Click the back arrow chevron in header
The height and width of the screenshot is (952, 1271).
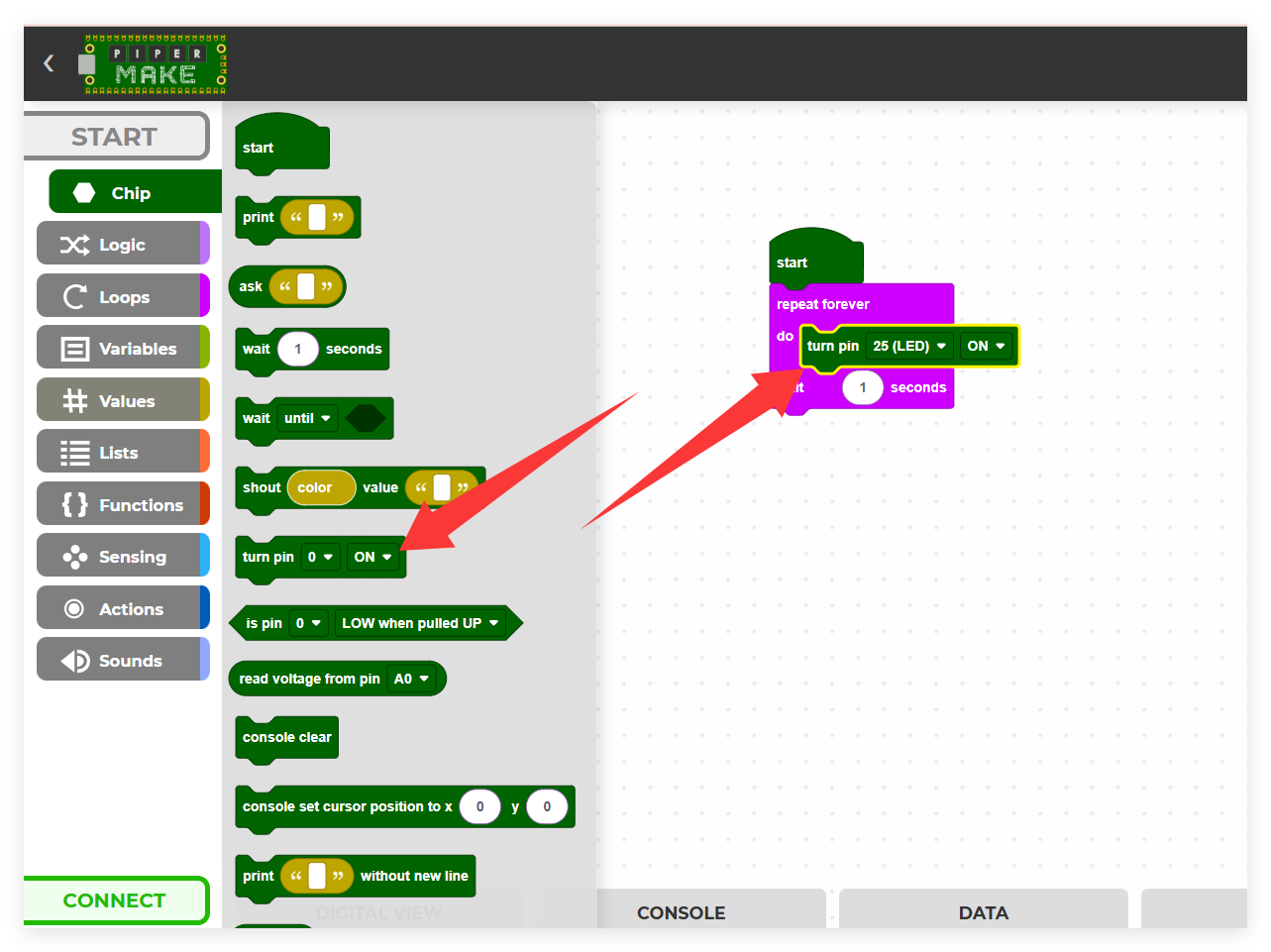pos(49,63)
